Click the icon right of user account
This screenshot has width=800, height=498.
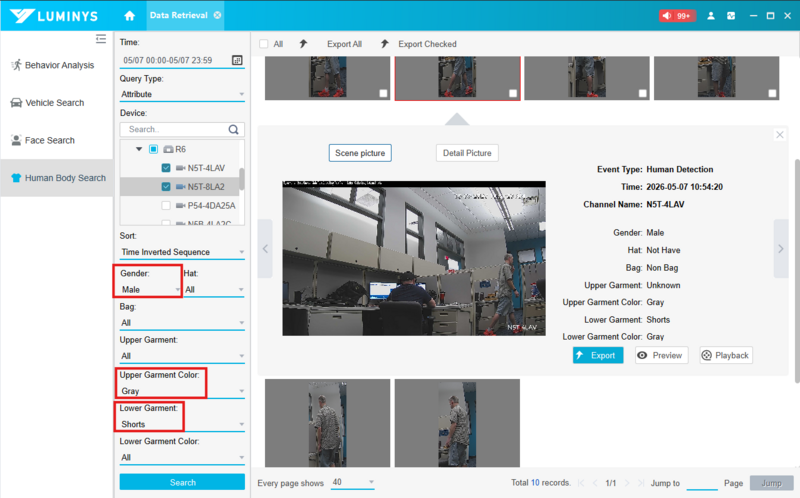[731, 16]
